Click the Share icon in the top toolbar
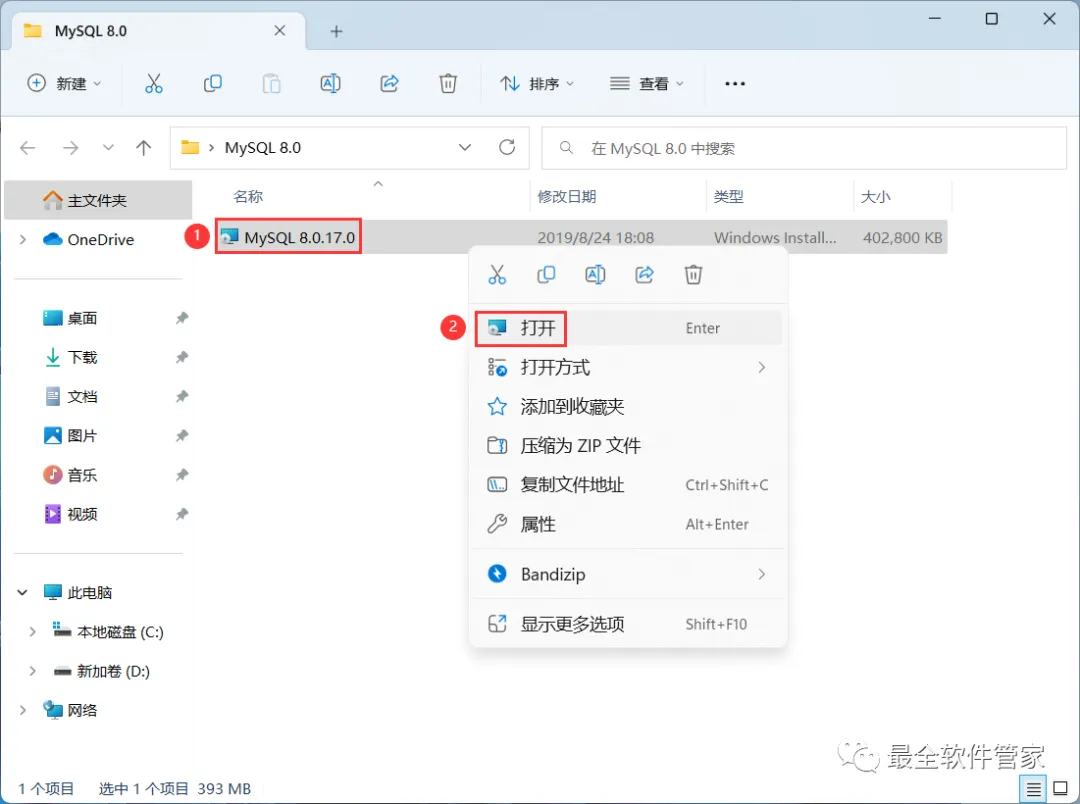 coord(389,83)
